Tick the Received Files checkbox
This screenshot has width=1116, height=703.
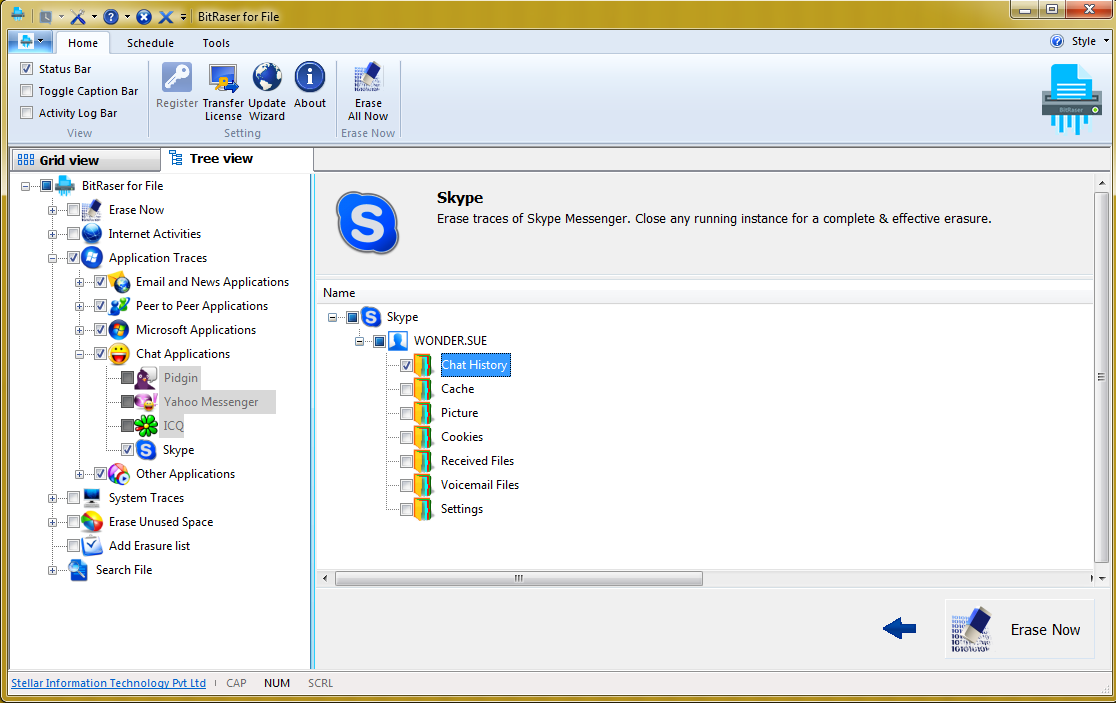pyautogui.click(x=406, y=461)
